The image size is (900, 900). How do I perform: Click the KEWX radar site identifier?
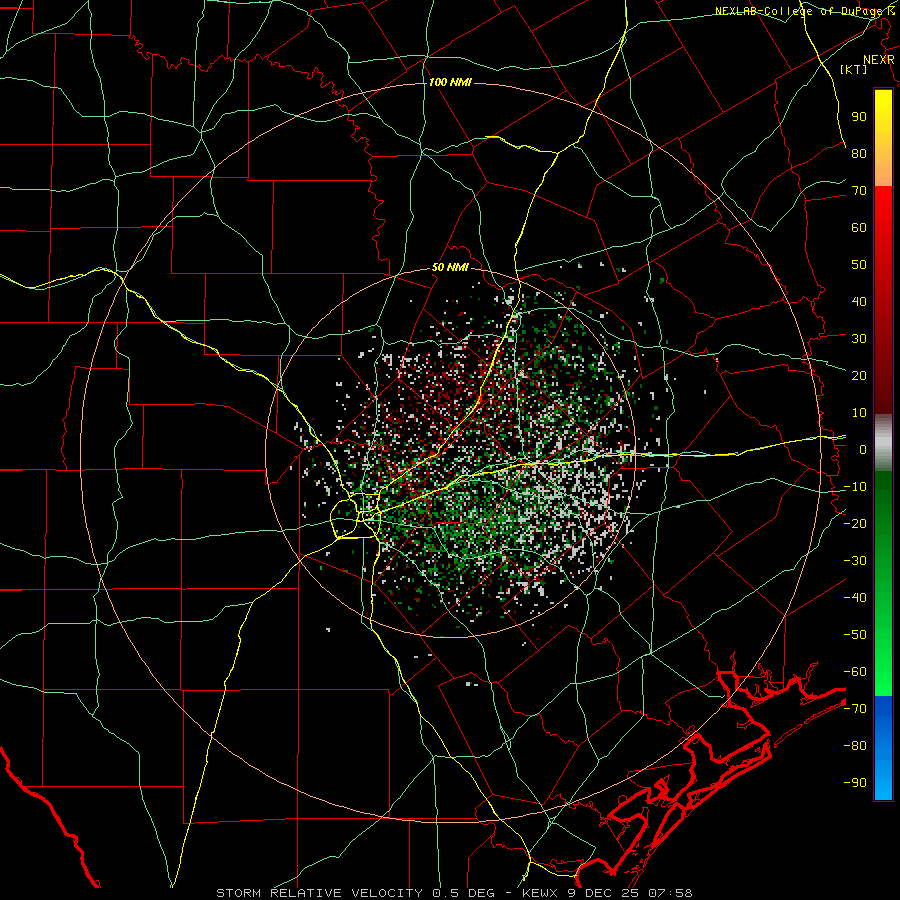click(x=541, y=893)
